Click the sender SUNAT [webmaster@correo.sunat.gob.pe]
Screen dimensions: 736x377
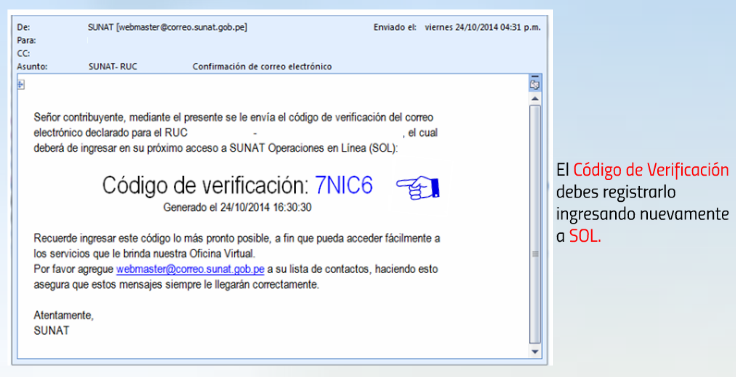(x=168, y=27)
